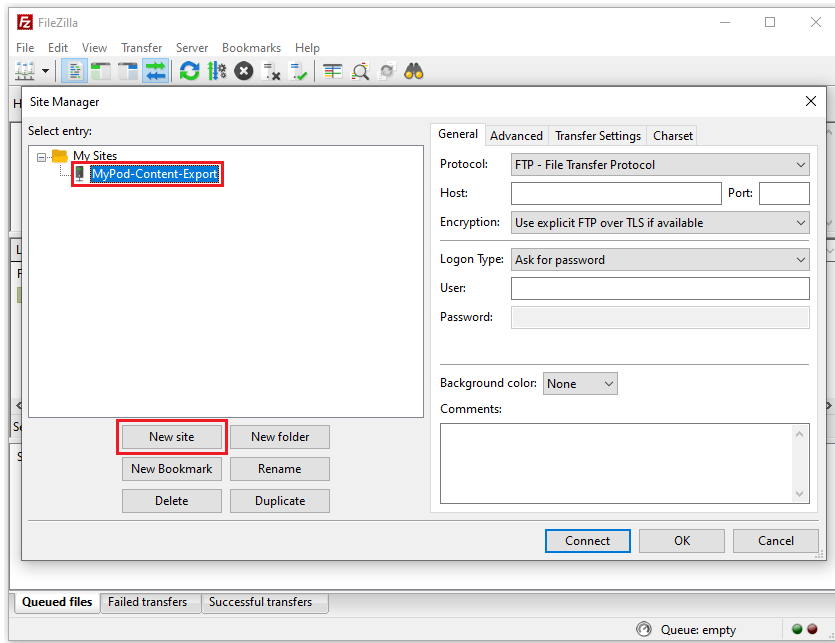
Task: Click the New folder button
Action: [x=280, y=437]
